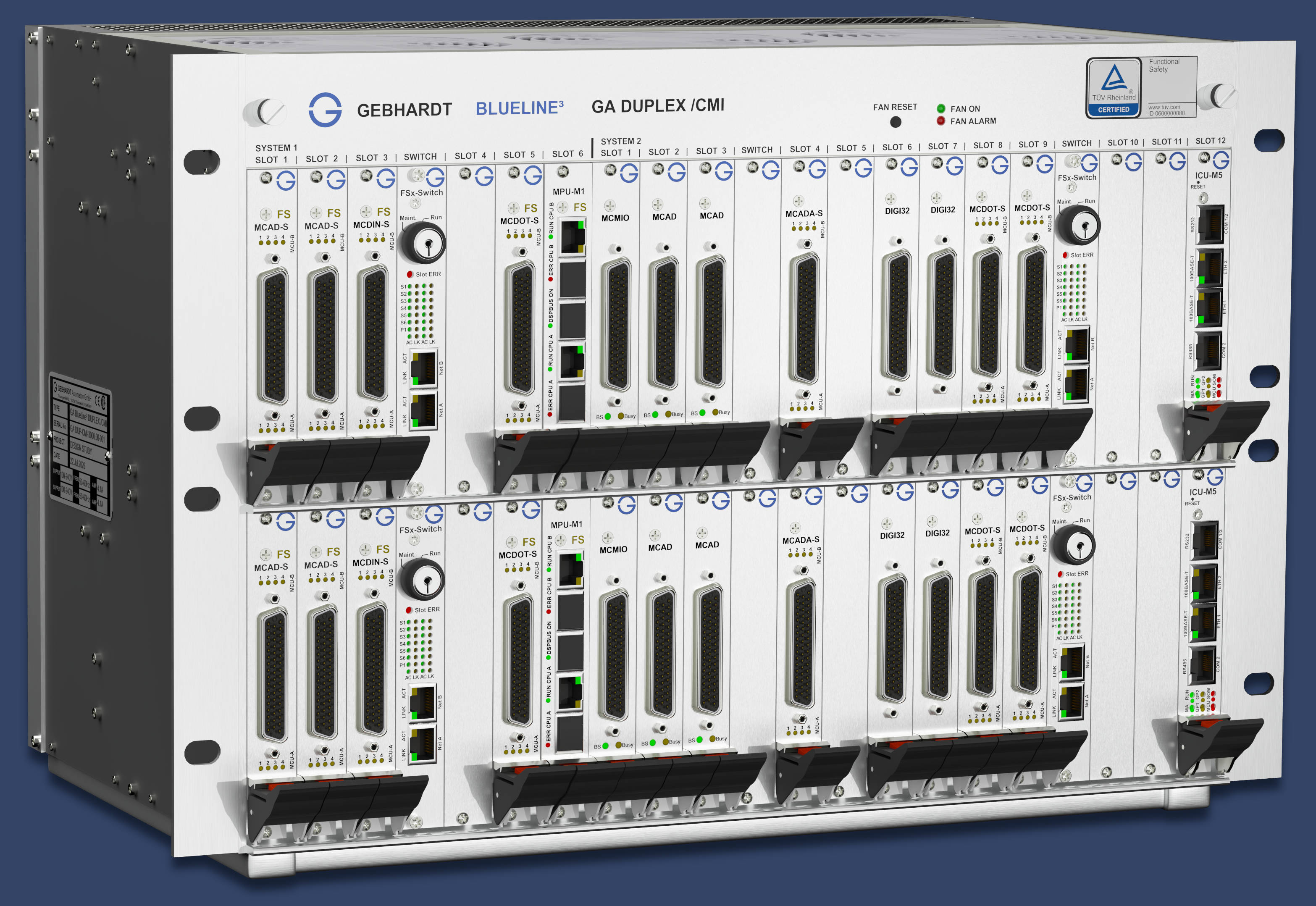Click the upper-row MCADA-S card label
Viewport: 1316px width, 906px height.
pyautogui.click(x=804, y=213)
